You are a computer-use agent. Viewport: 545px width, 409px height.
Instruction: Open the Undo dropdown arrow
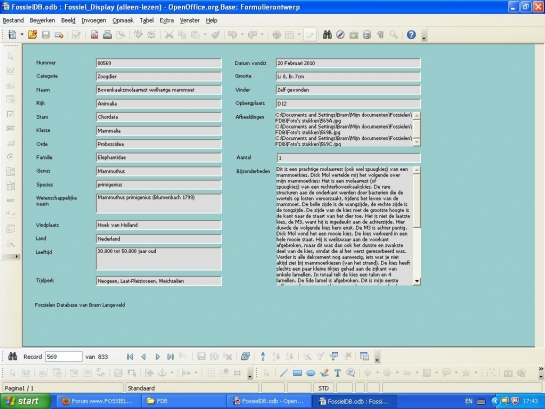pos(242,34)
